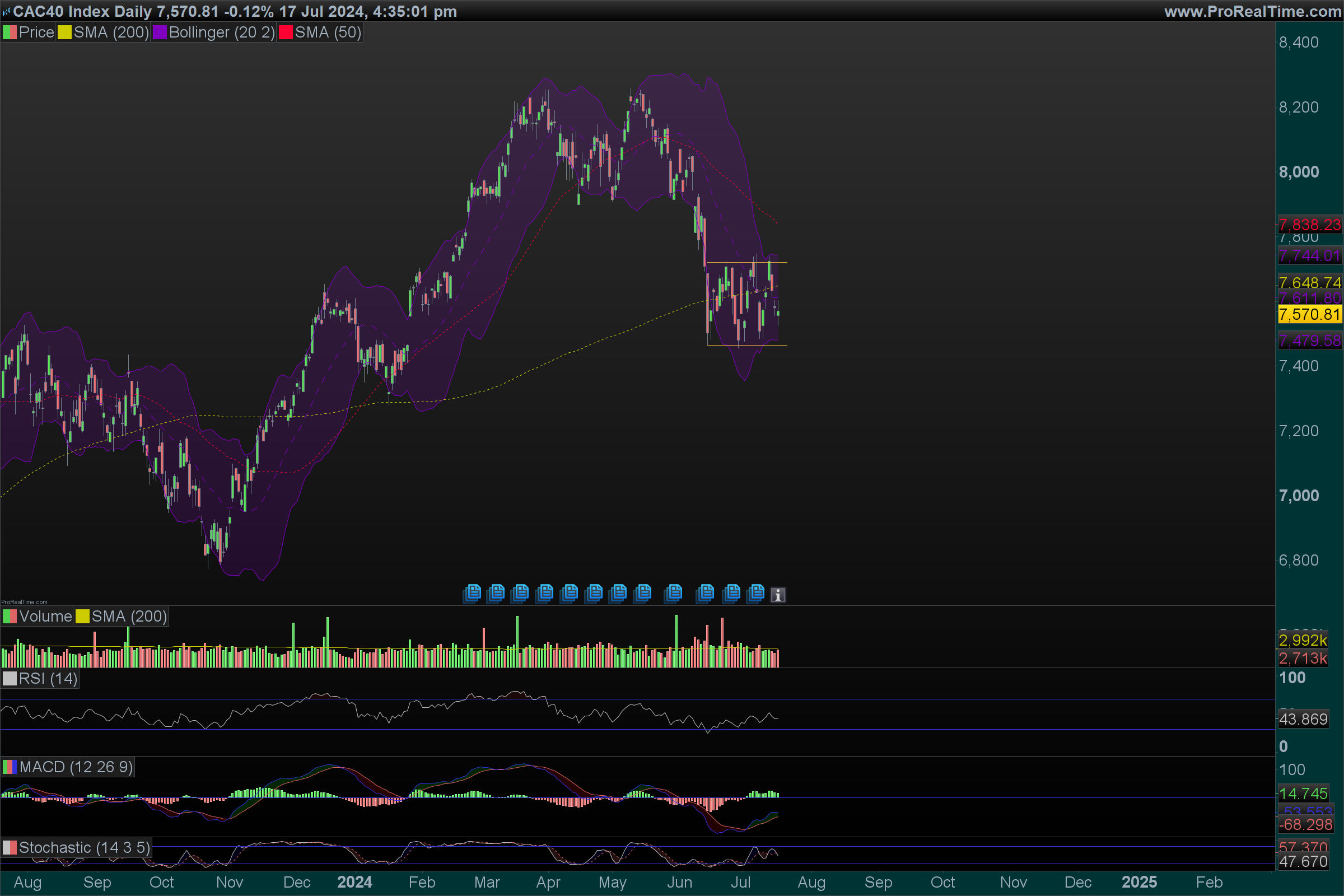
Task: Click the rightmost blue news document icon
Action: [x=756, y=593]
